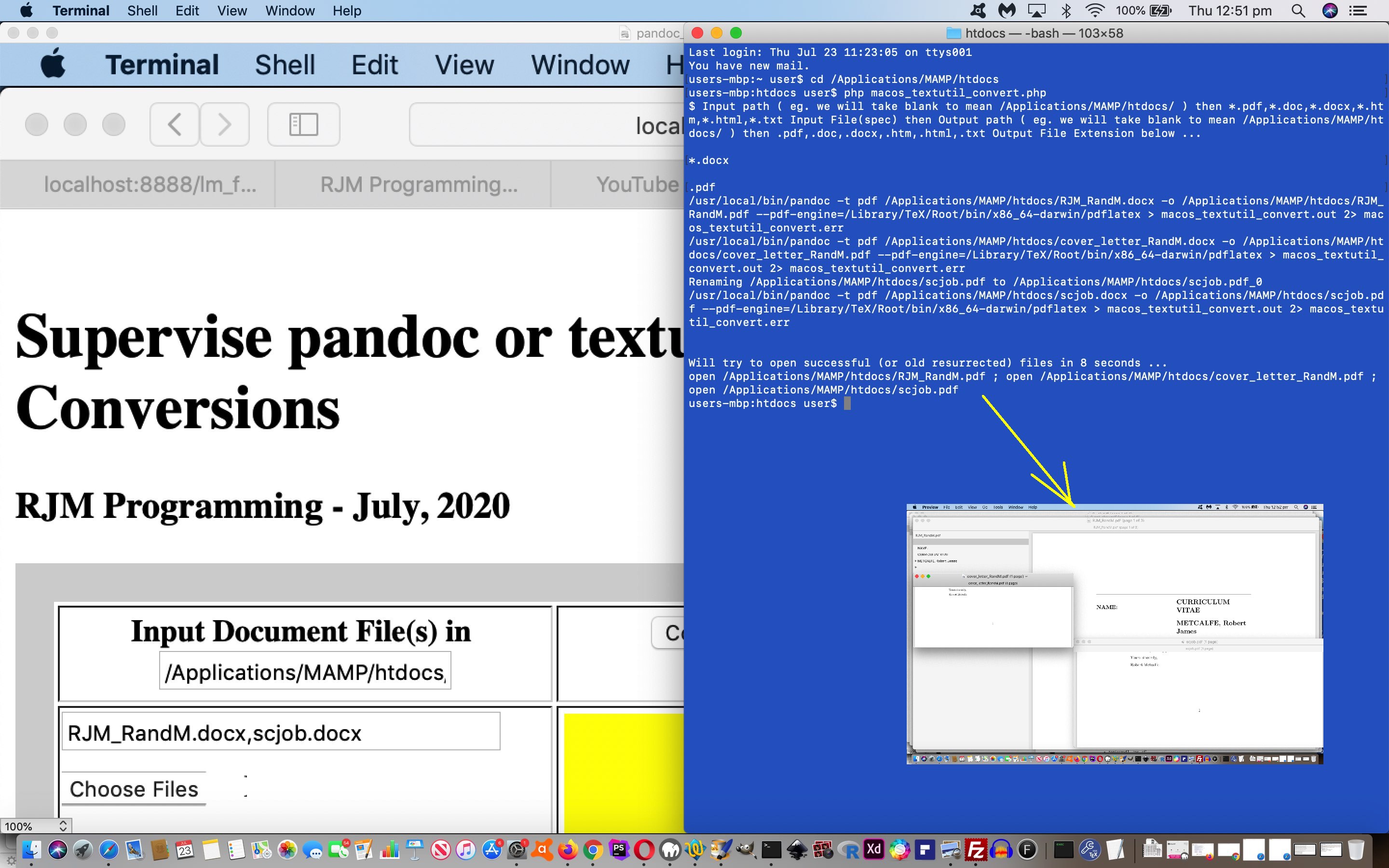Launch Google Chrome from the Dock

tap(593, 850)
